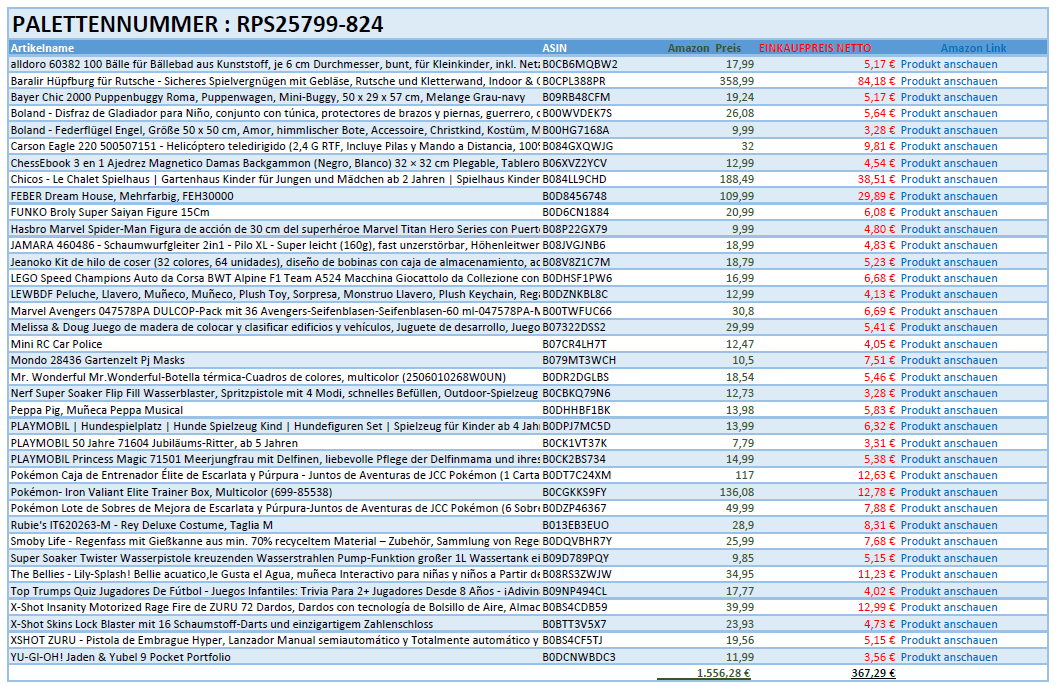Click the Amazon Link column header
Image resolution: width=1058 pixels, height=690 pixels.
pyautogui.click(x=973, y=48)
